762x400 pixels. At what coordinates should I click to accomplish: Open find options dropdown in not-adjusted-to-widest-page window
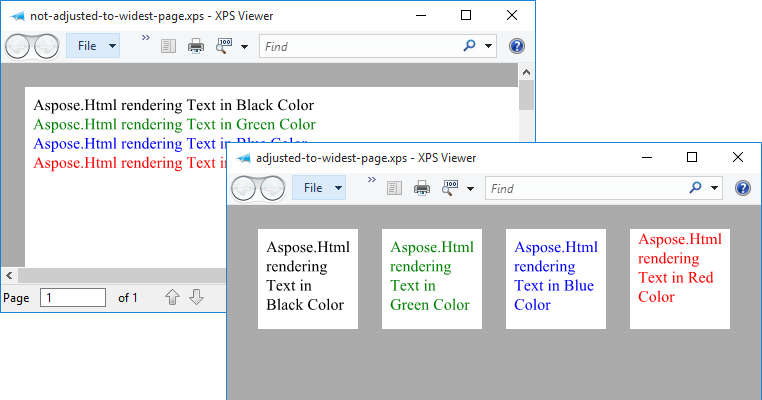(488, 46)
